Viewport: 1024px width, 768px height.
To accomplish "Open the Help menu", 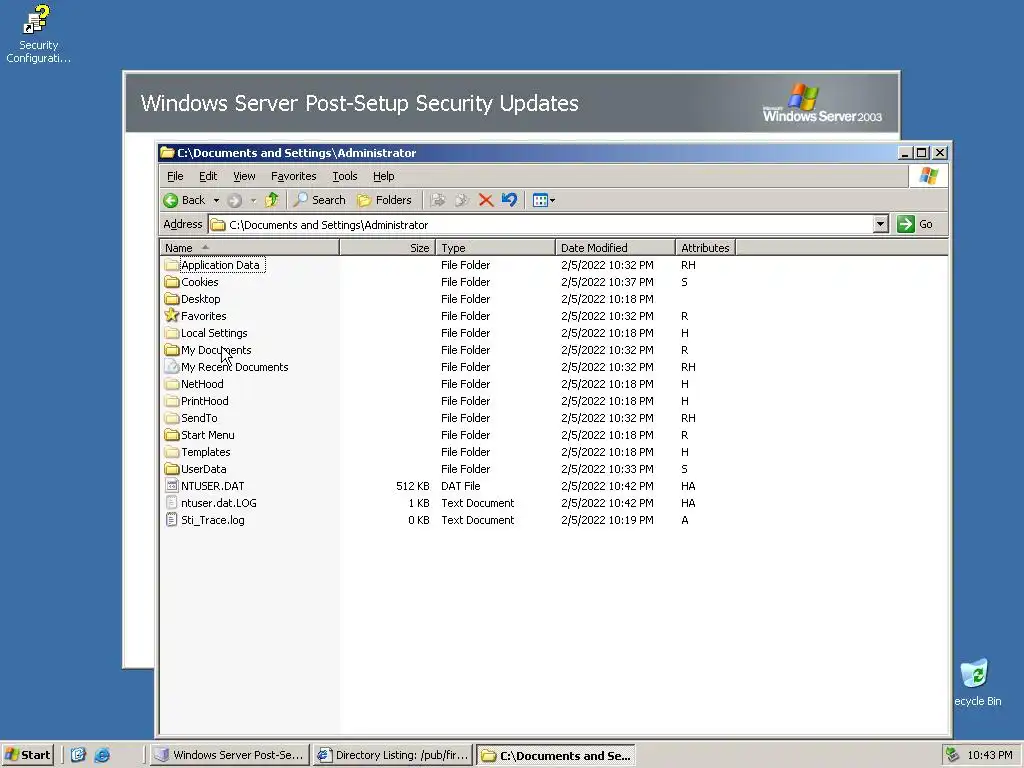I will tap(383, 176).
